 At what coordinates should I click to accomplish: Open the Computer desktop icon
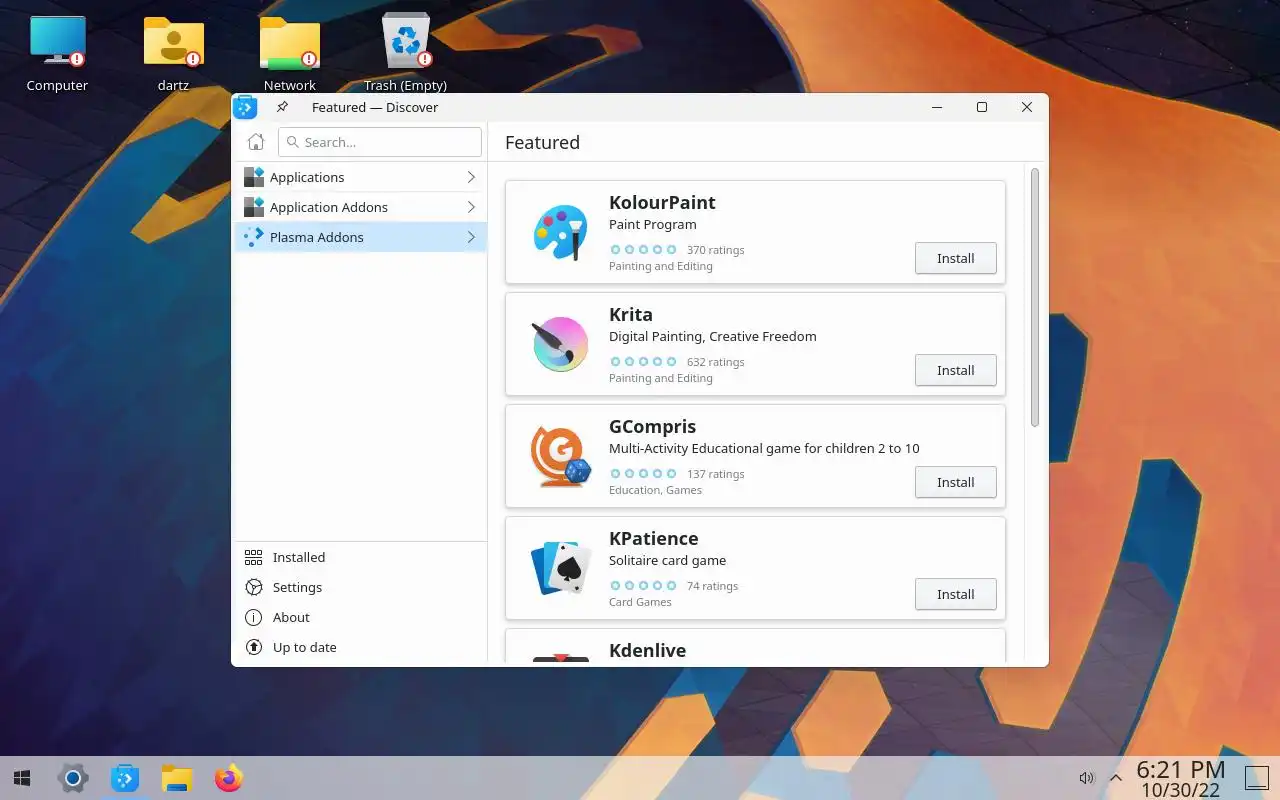click(57, 41)
